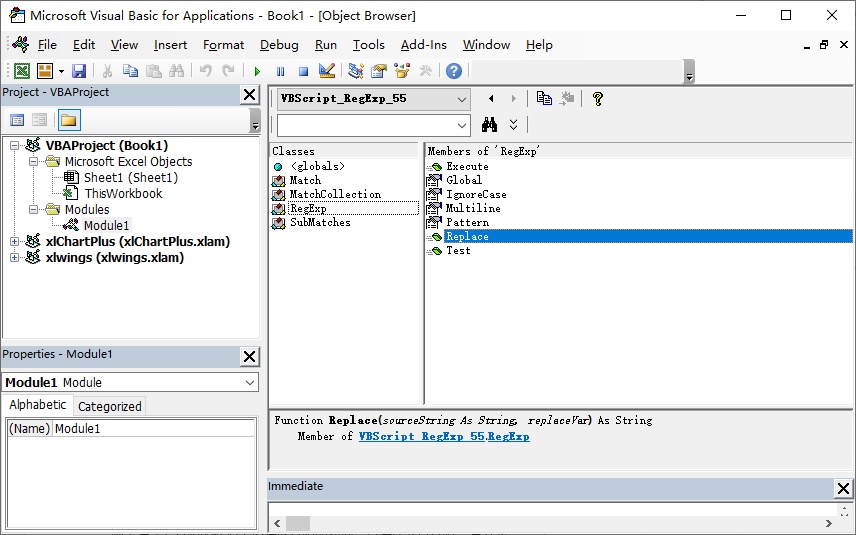
Task: Close the Properties - Module1 panel
Action: [x=249, y=356]
